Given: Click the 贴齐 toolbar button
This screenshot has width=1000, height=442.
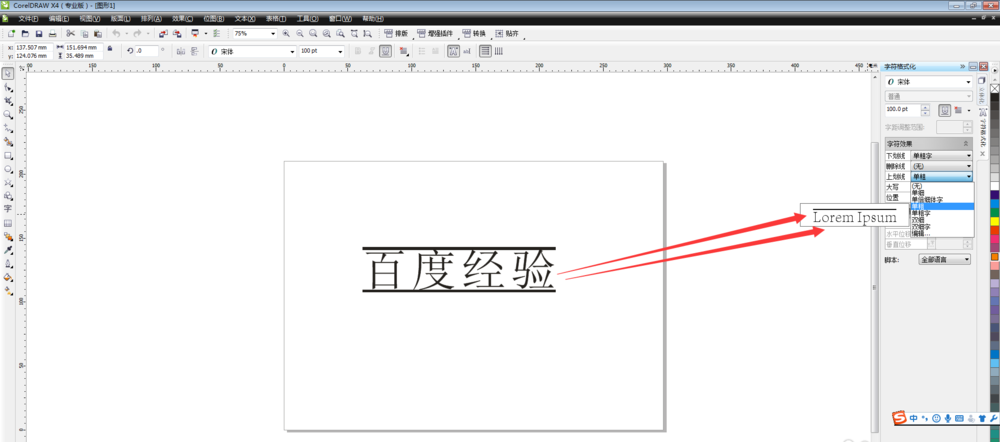Looking at the screenshot, I should pyautogui.click(x=508, y=33).
